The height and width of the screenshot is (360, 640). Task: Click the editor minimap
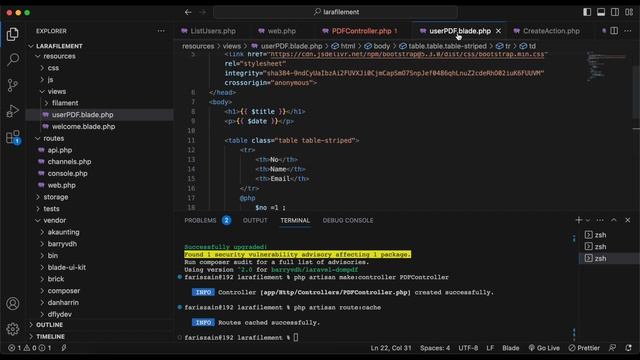[608, 67]
